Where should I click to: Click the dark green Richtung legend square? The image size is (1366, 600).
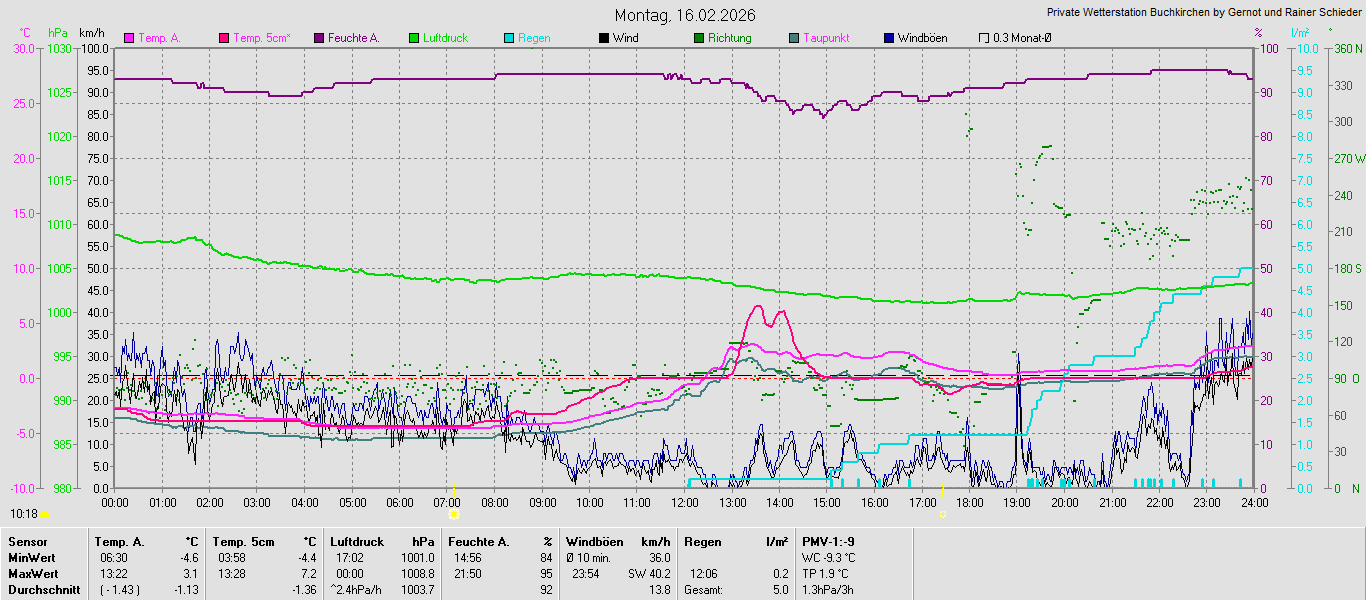(x=698, y=38)
